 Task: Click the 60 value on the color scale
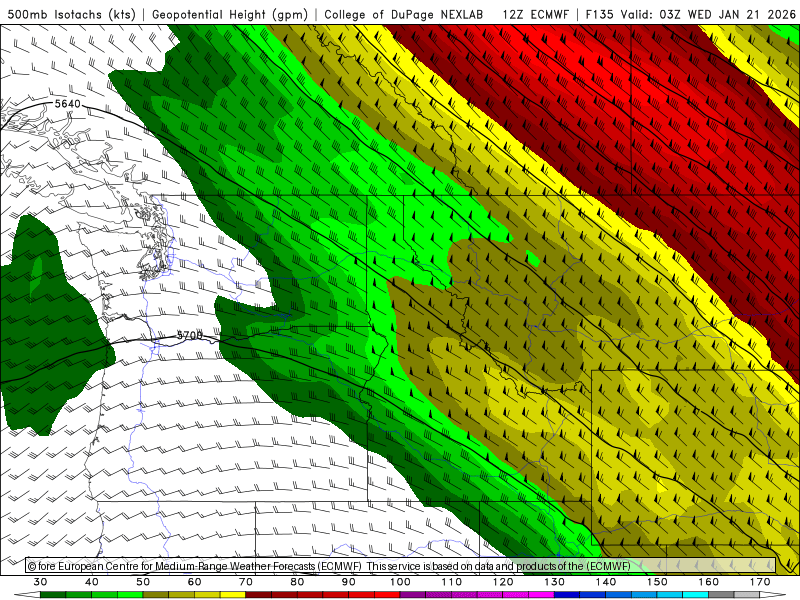tap(195, 582)
